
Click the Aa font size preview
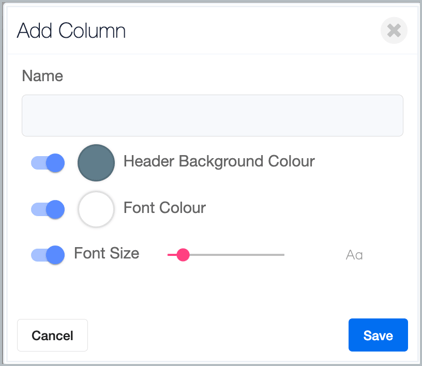coord(354,255)
